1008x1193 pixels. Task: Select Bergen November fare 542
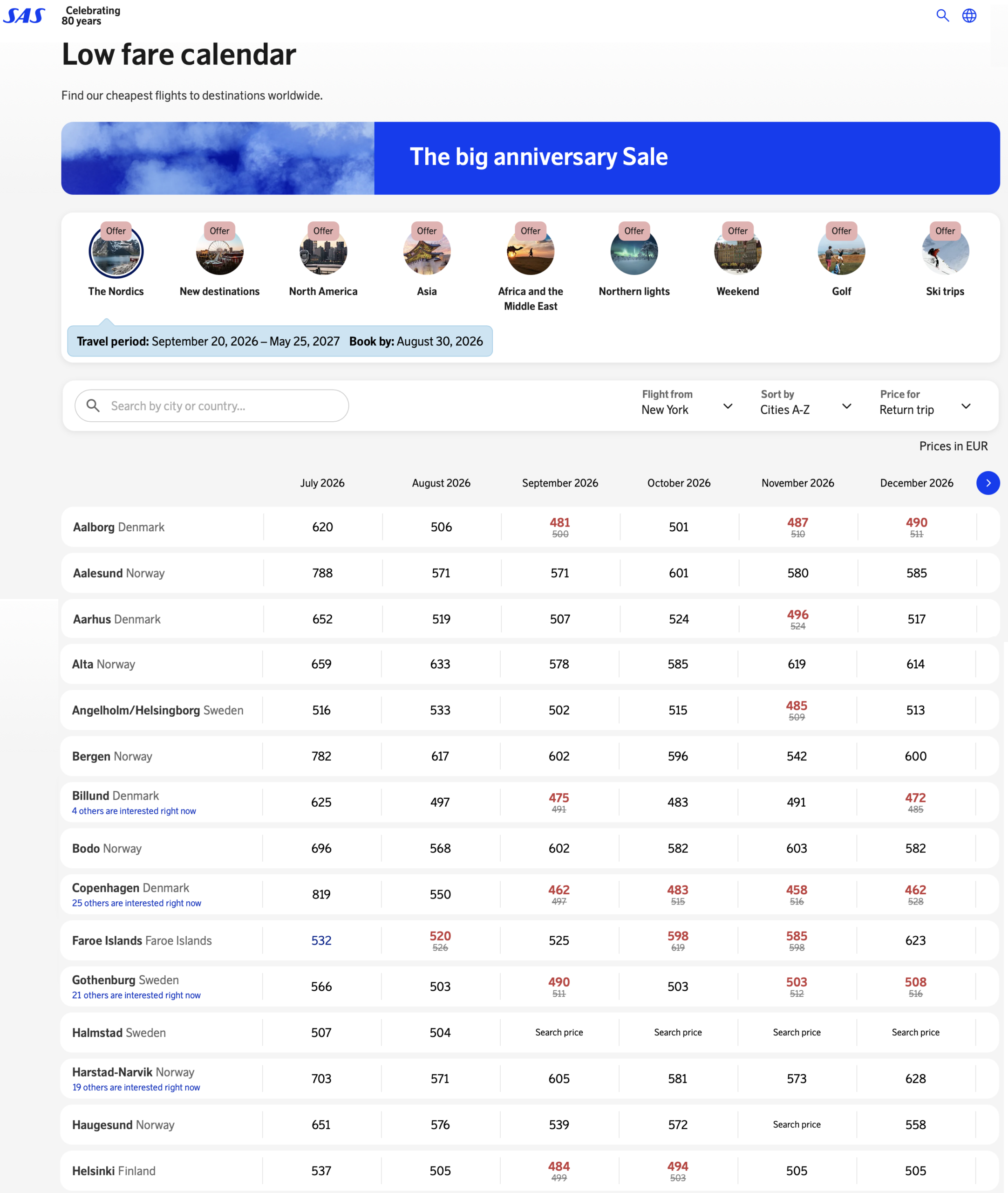(797, 756)
